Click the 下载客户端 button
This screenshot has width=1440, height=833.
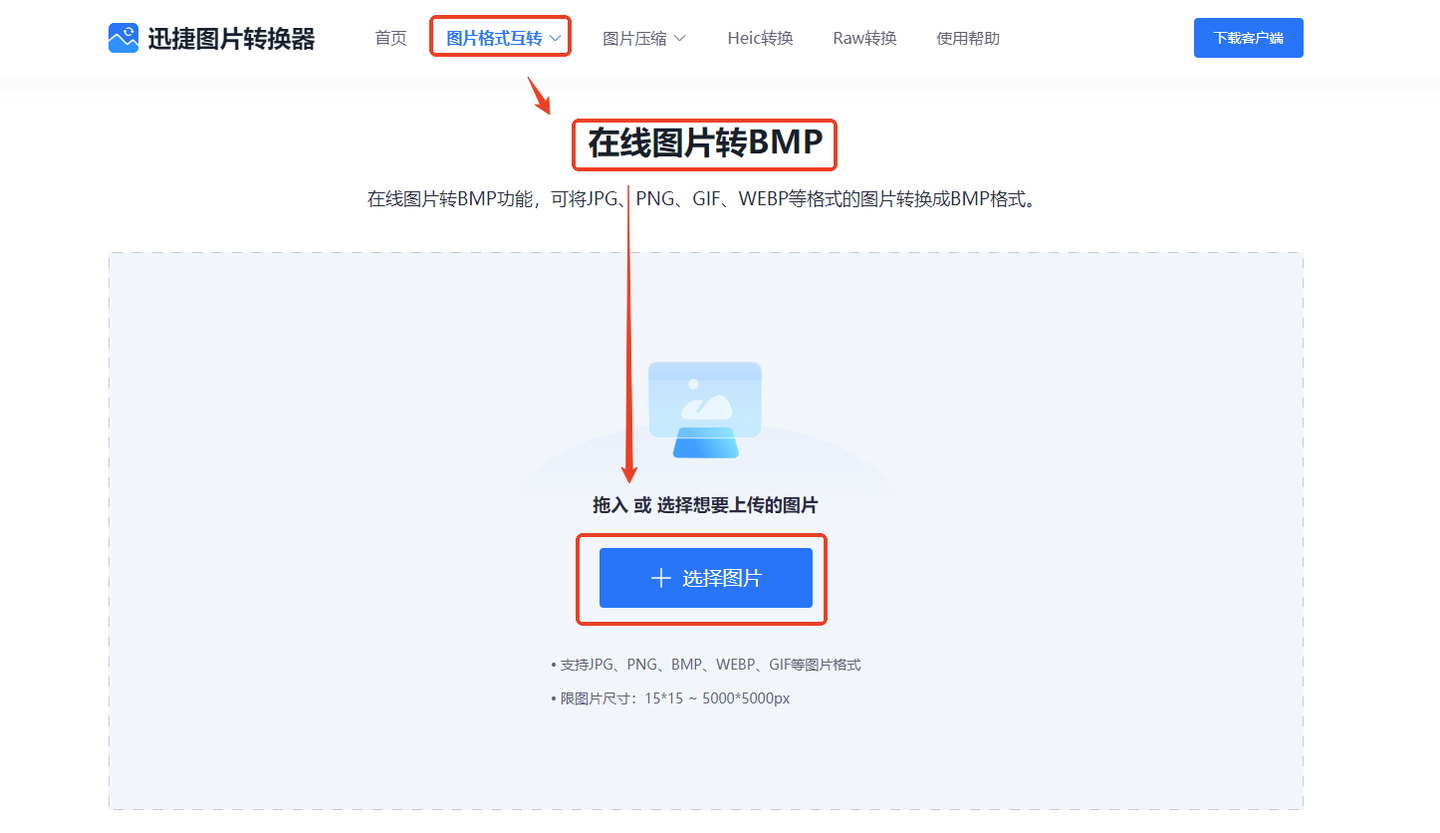(x=1248, y=37)
